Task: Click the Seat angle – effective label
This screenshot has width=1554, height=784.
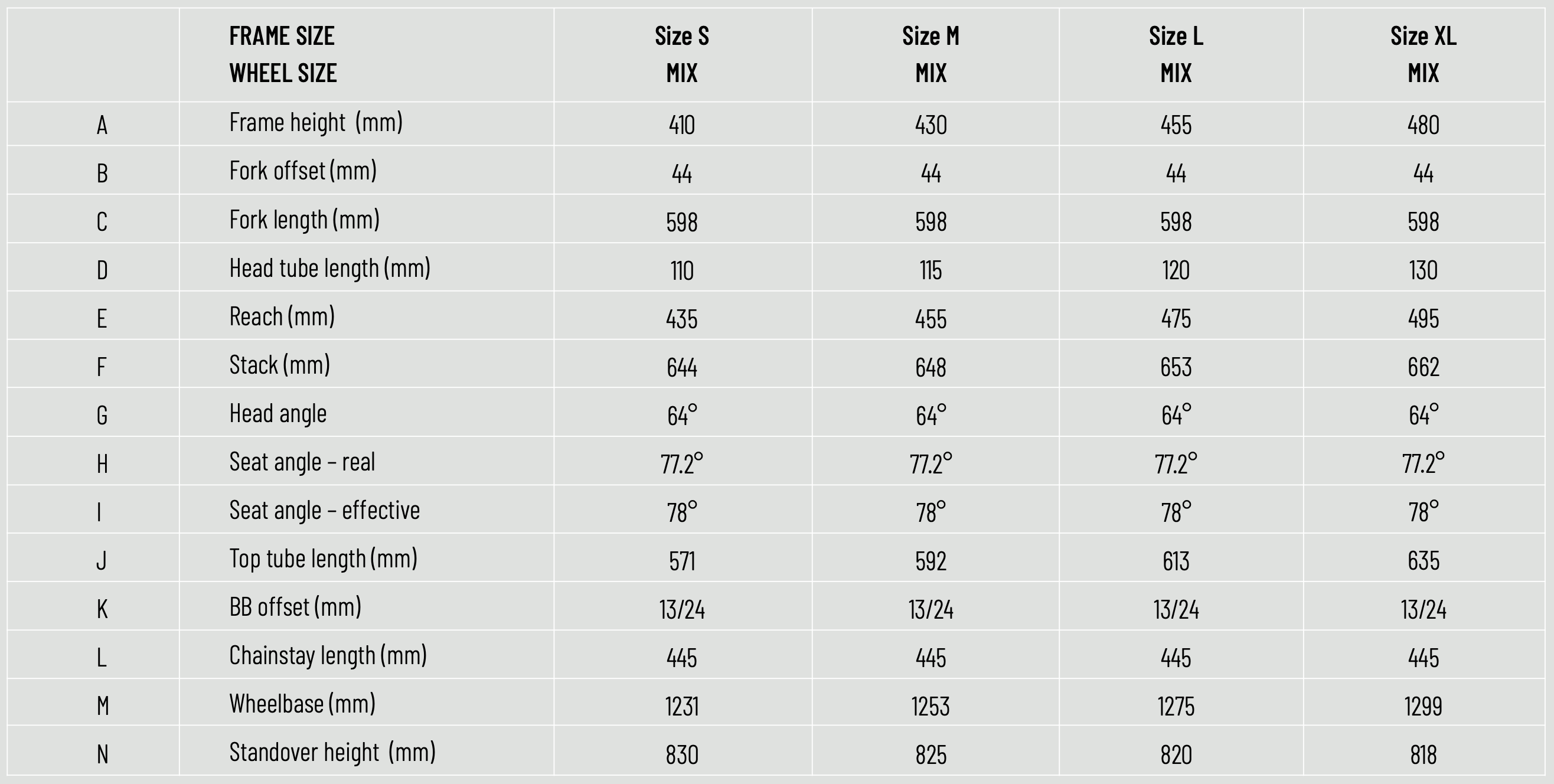Action: [x=325, y=511]
